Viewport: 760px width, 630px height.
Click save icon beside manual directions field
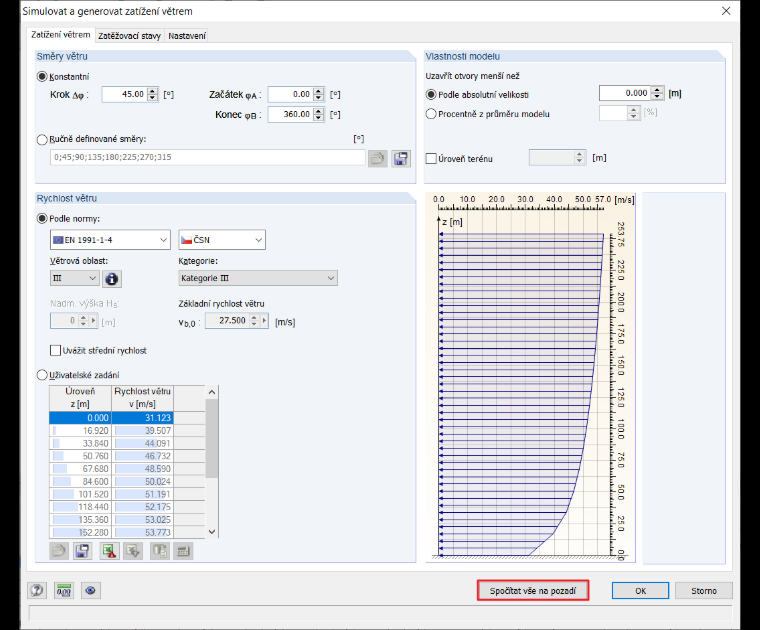click(x=401, y=158)
